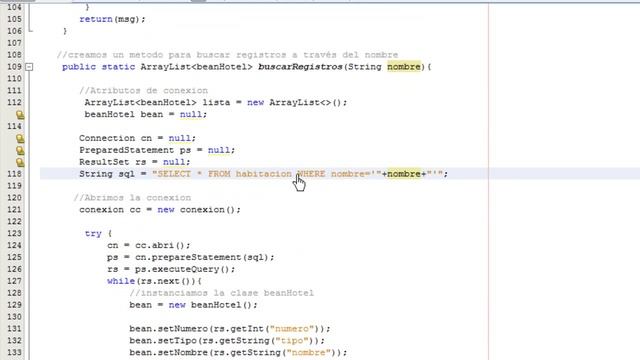Click highlighted 'nombre' variable in the sql string line
The width and height of the screenshot is (640, 360).
[x=404, y=174]
